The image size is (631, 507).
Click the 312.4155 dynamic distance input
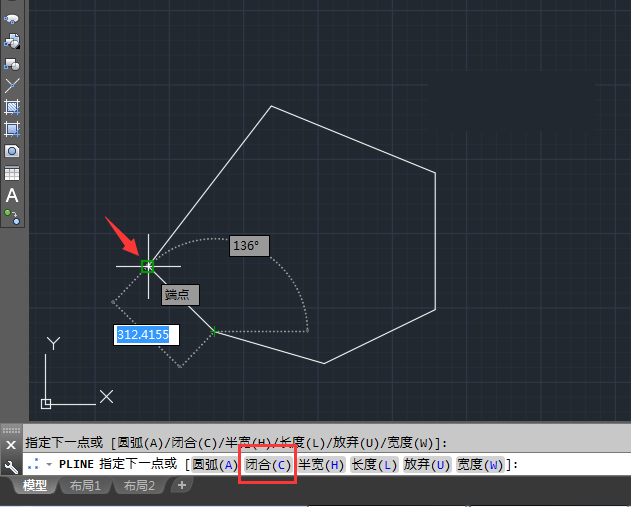(x=146, y=335)
